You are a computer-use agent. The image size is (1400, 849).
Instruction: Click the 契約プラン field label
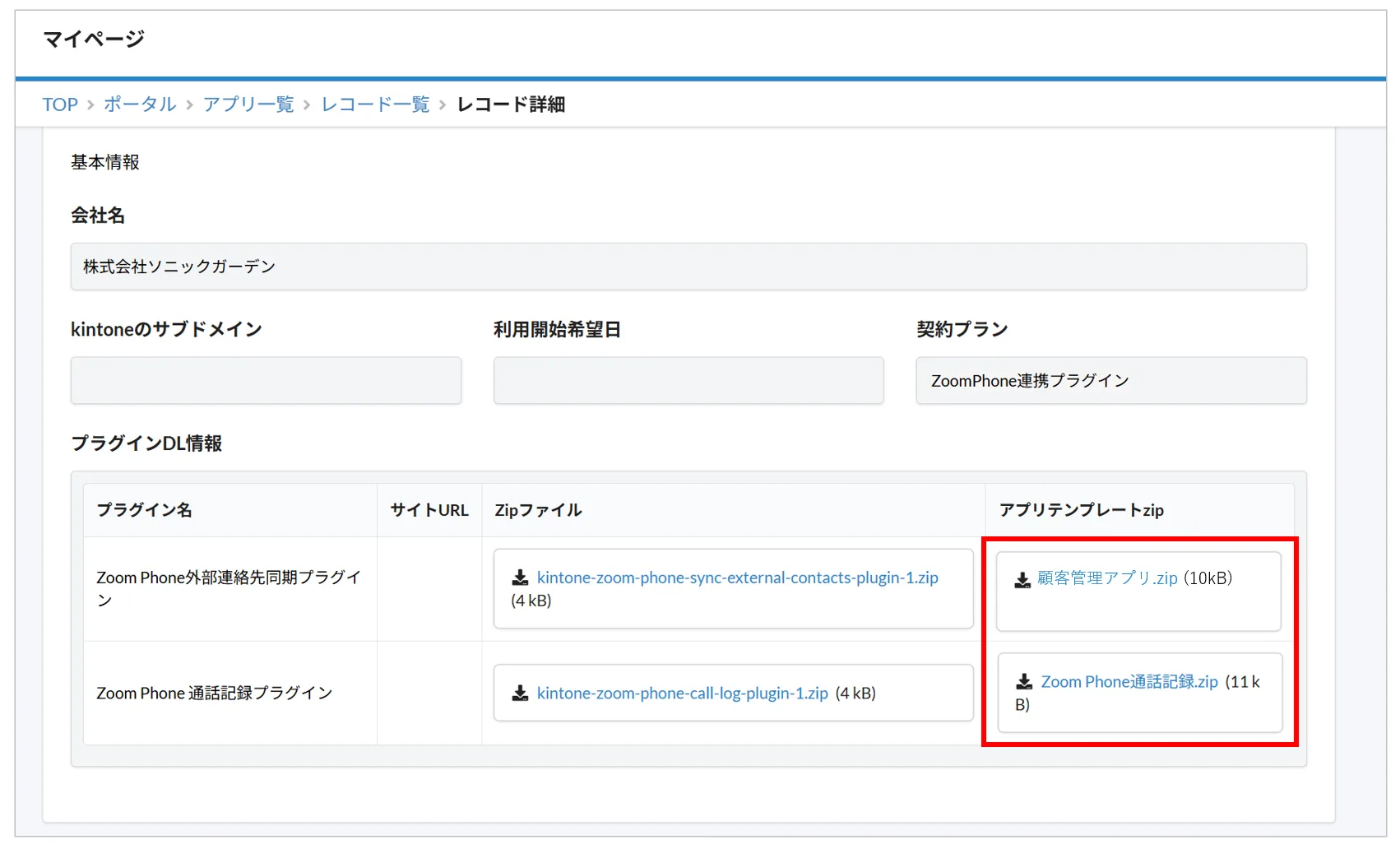tap(962, 330)
